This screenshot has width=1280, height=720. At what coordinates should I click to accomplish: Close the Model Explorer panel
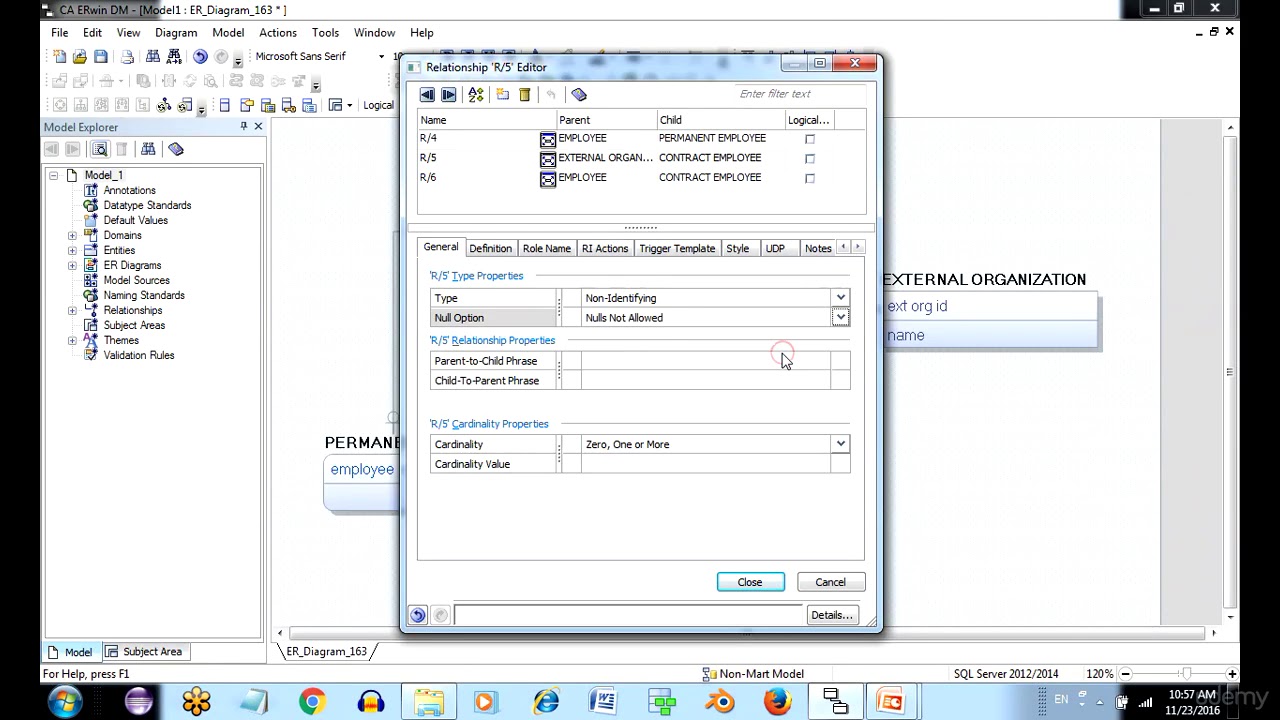(258, 127)
